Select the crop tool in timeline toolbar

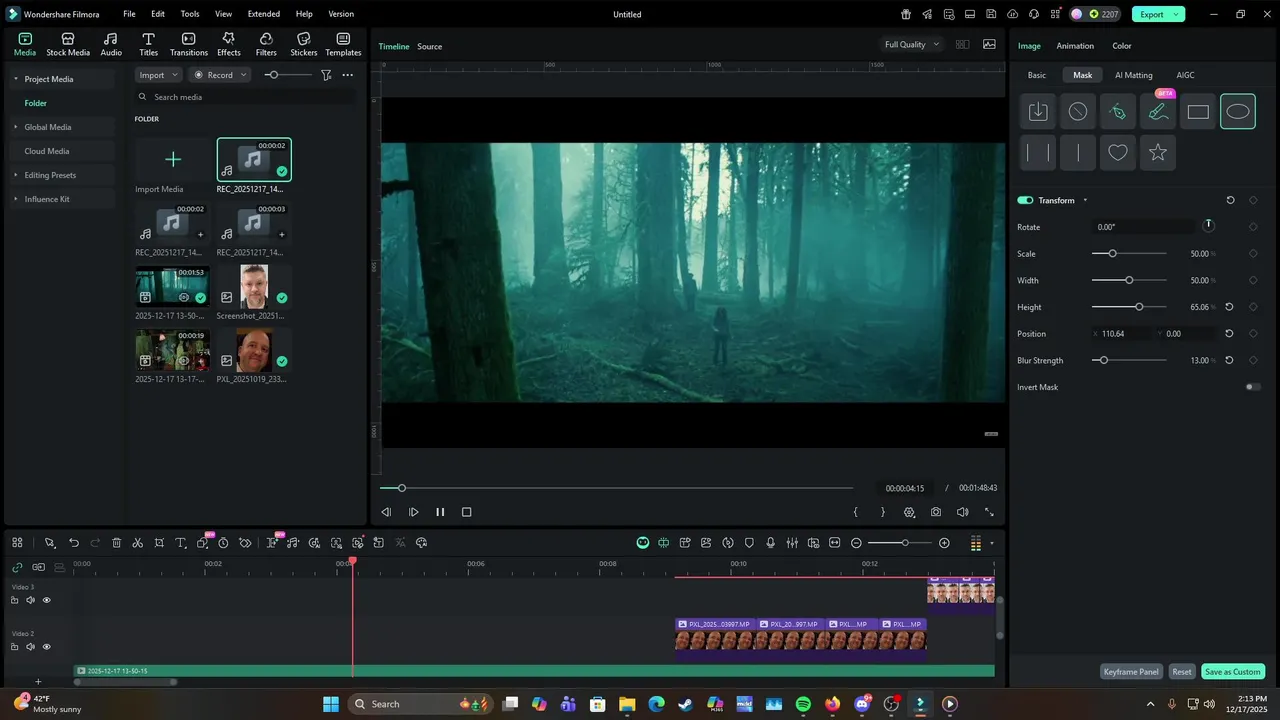tap(159, 543)
